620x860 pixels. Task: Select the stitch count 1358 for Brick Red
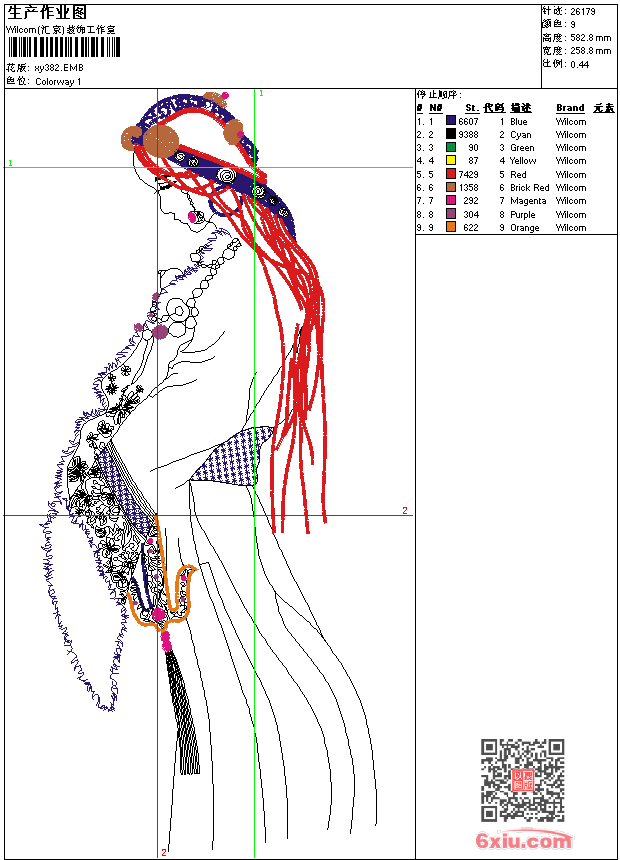pos(469,188)
